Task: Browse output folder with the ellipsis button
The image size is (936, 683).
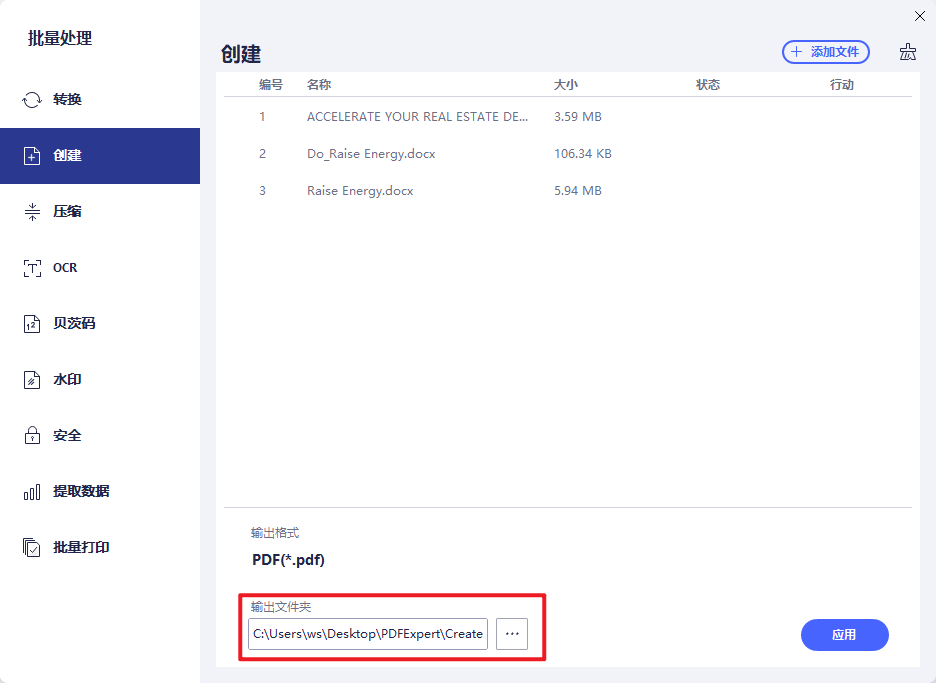Action: pyautogui.click(x=512, y=634)
